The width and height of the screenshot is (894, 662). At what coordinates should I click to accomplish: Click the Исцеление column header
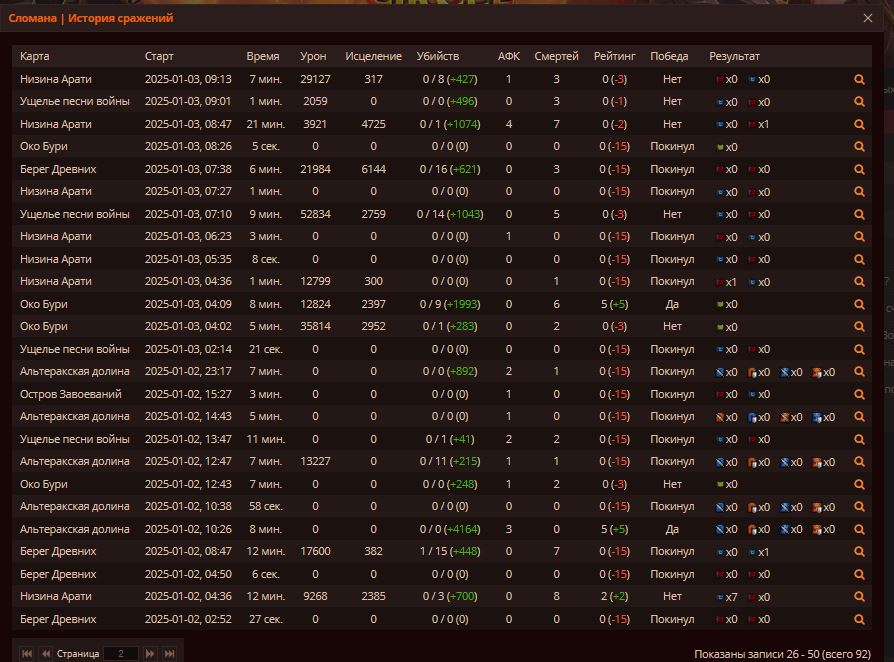point(373,56)
